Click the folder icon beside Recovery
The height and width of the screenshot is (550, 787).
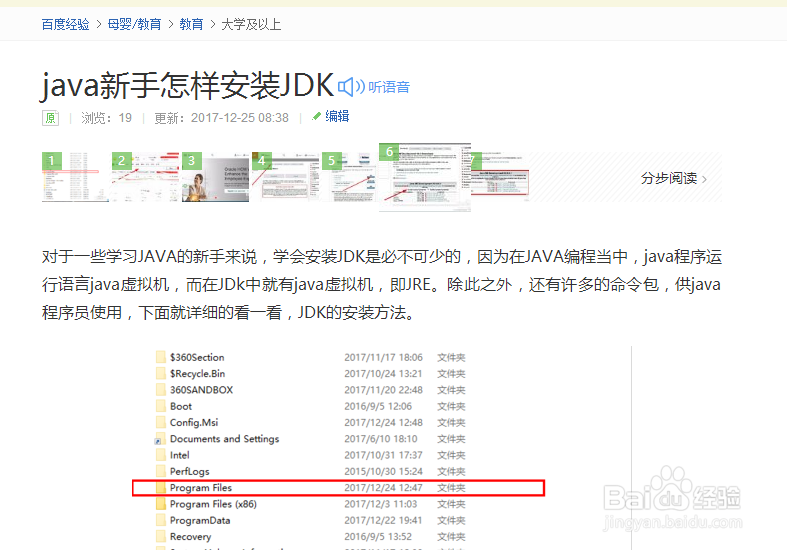click(161, 536)
